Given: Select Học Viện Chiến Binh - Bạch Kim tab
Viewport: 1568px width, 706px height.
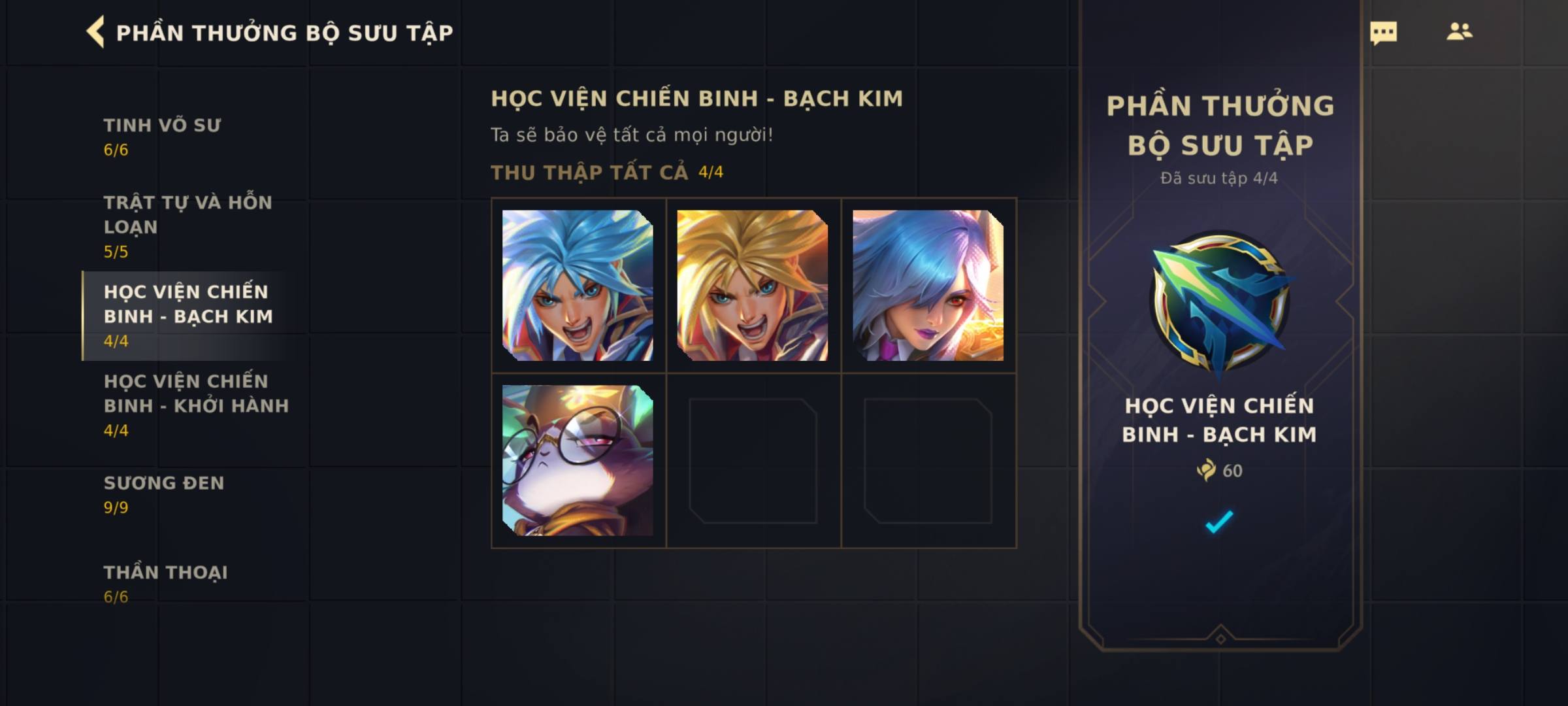Looking at the screenshot, I should [x=189, y=316].
